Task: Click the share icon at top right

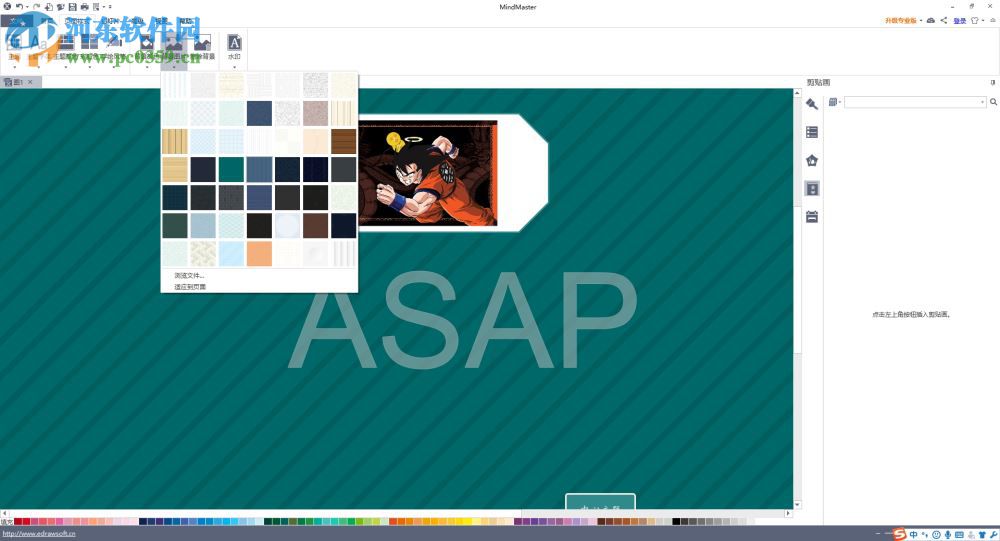Action: [943, 20]
